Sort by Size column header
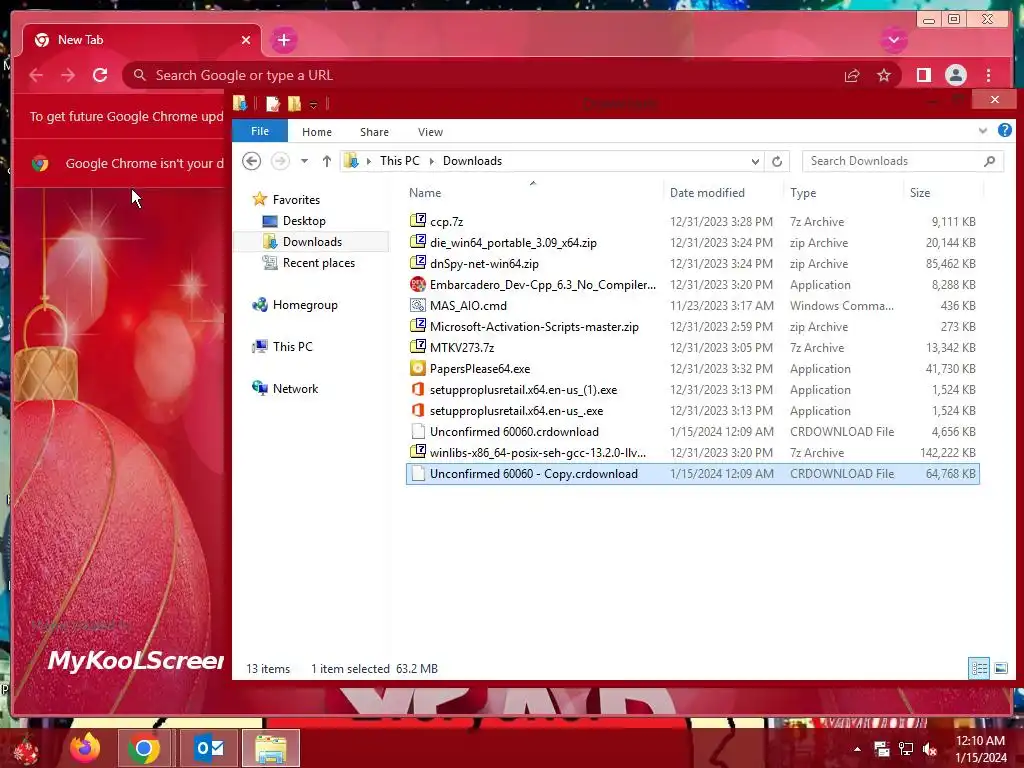Viewport: 1024px width, 768px height. [x=920, y=193]
